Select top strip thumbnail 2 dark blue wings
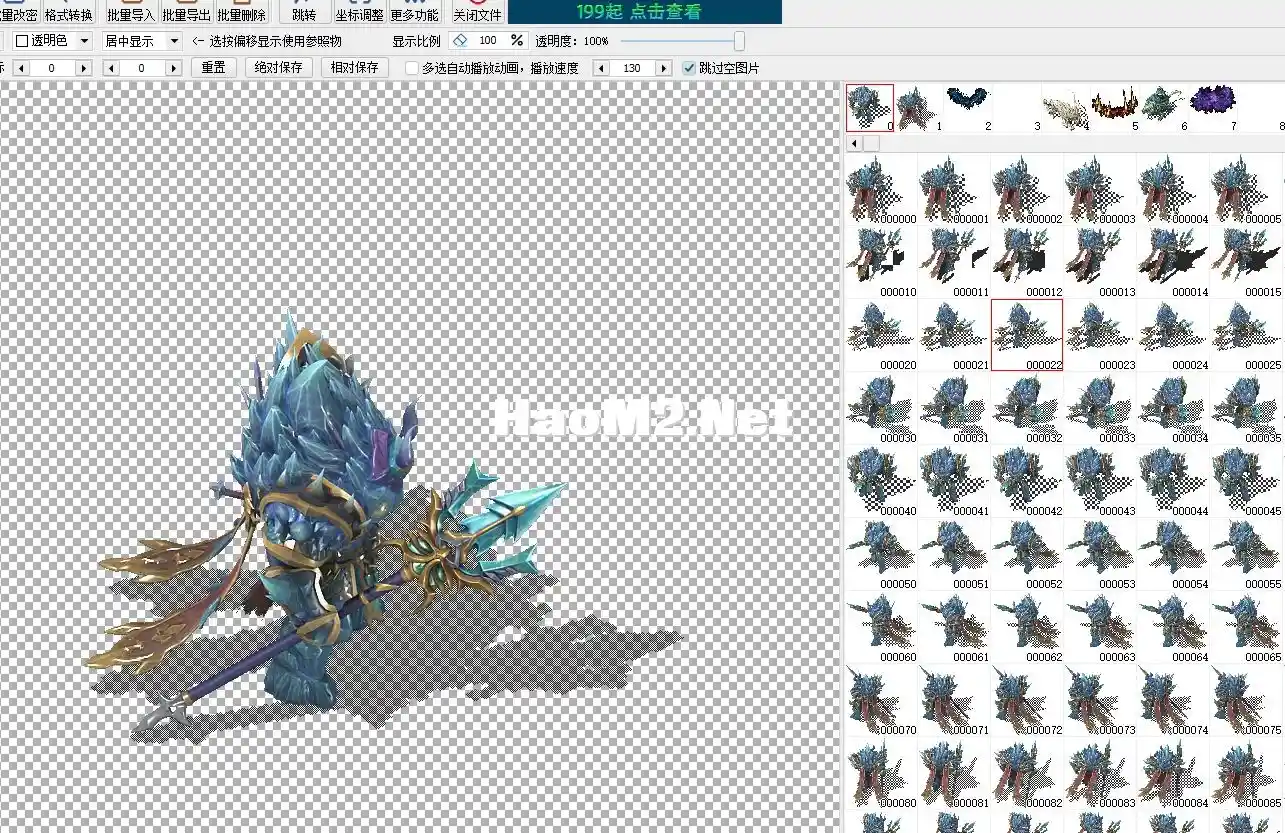1285x833 pixels. (x=968, y=108)
